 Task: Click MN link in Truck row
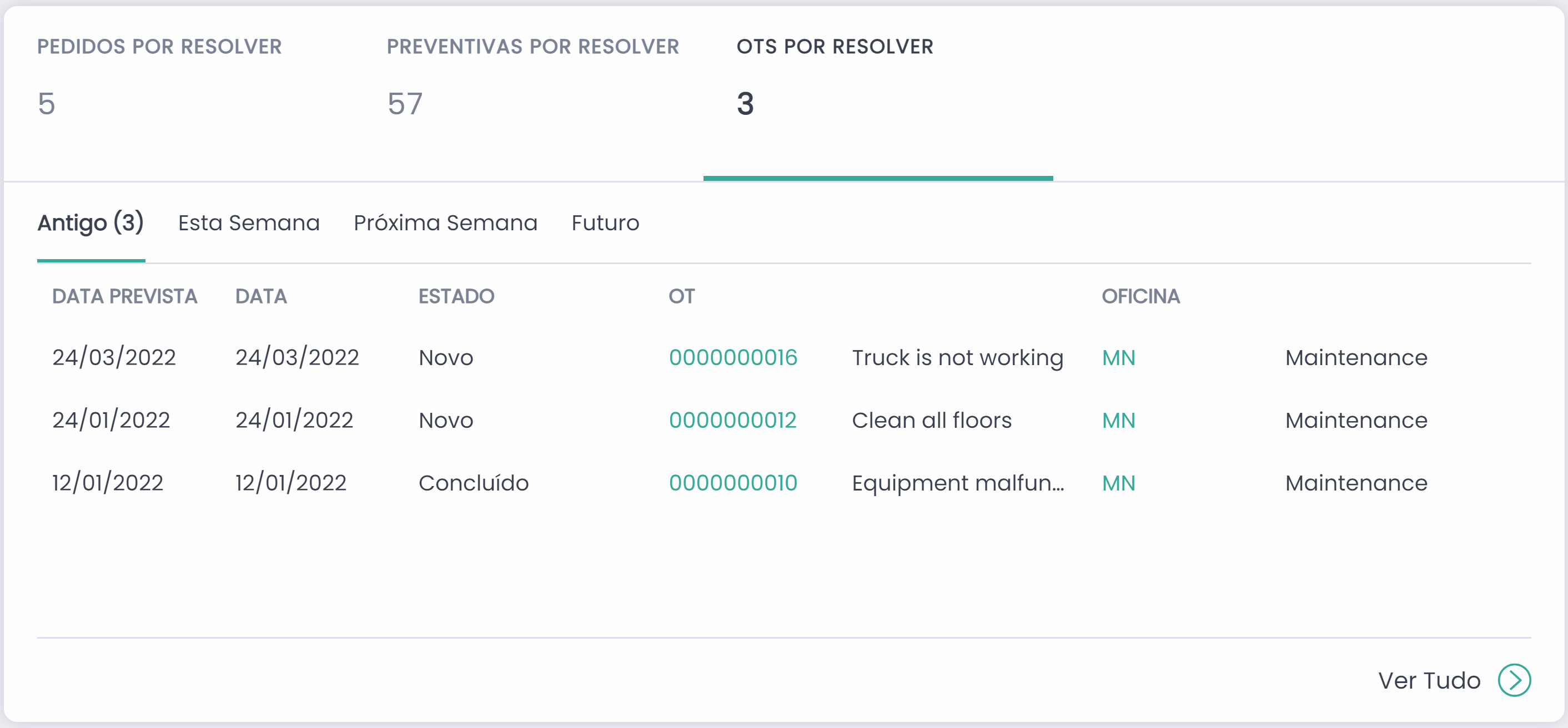tap(1118, 357)
